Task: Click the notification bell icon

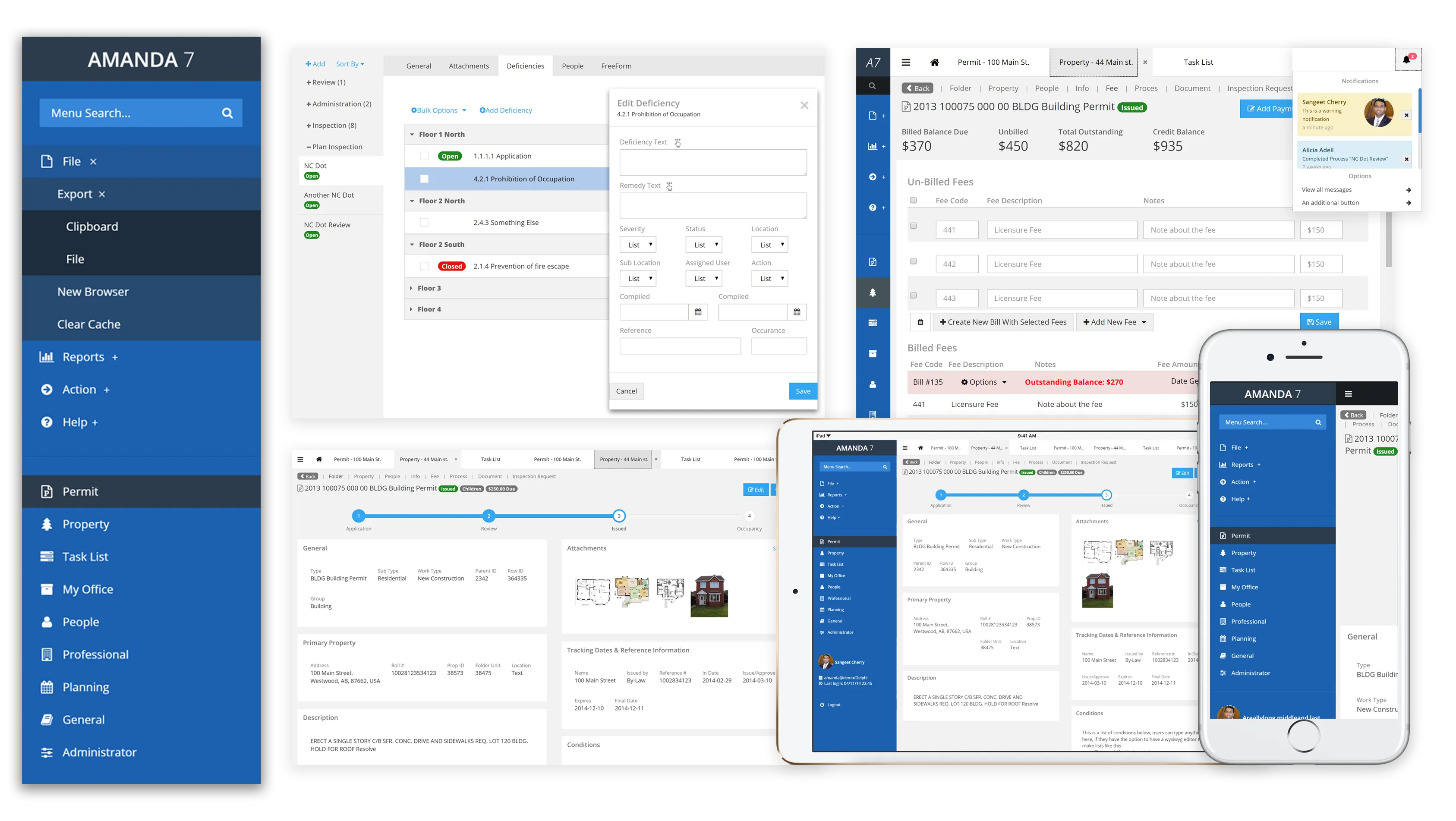Action: tap(1407, 60)
